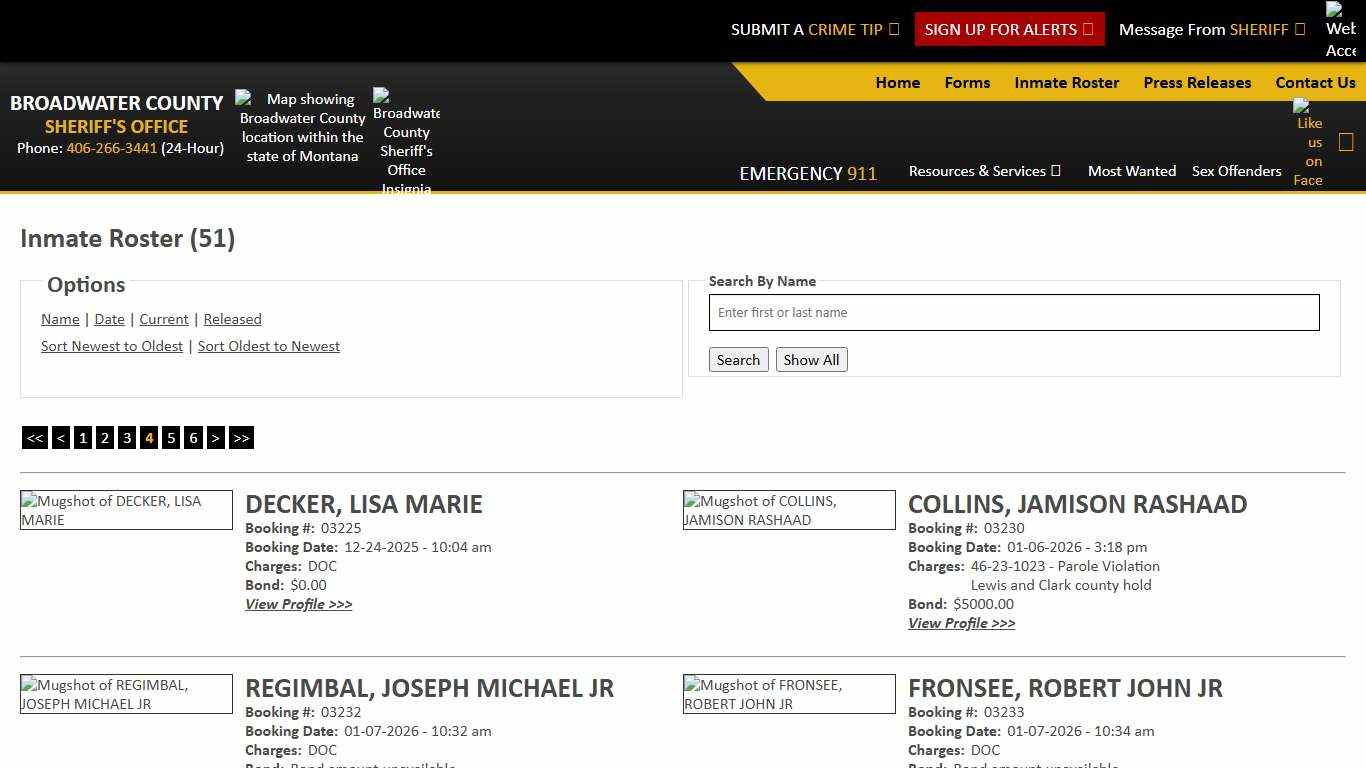Screen dimensions: 1366x768
Task: Expand the Message From SHERIFF dropdown
Action: [x=1211, y=29]
